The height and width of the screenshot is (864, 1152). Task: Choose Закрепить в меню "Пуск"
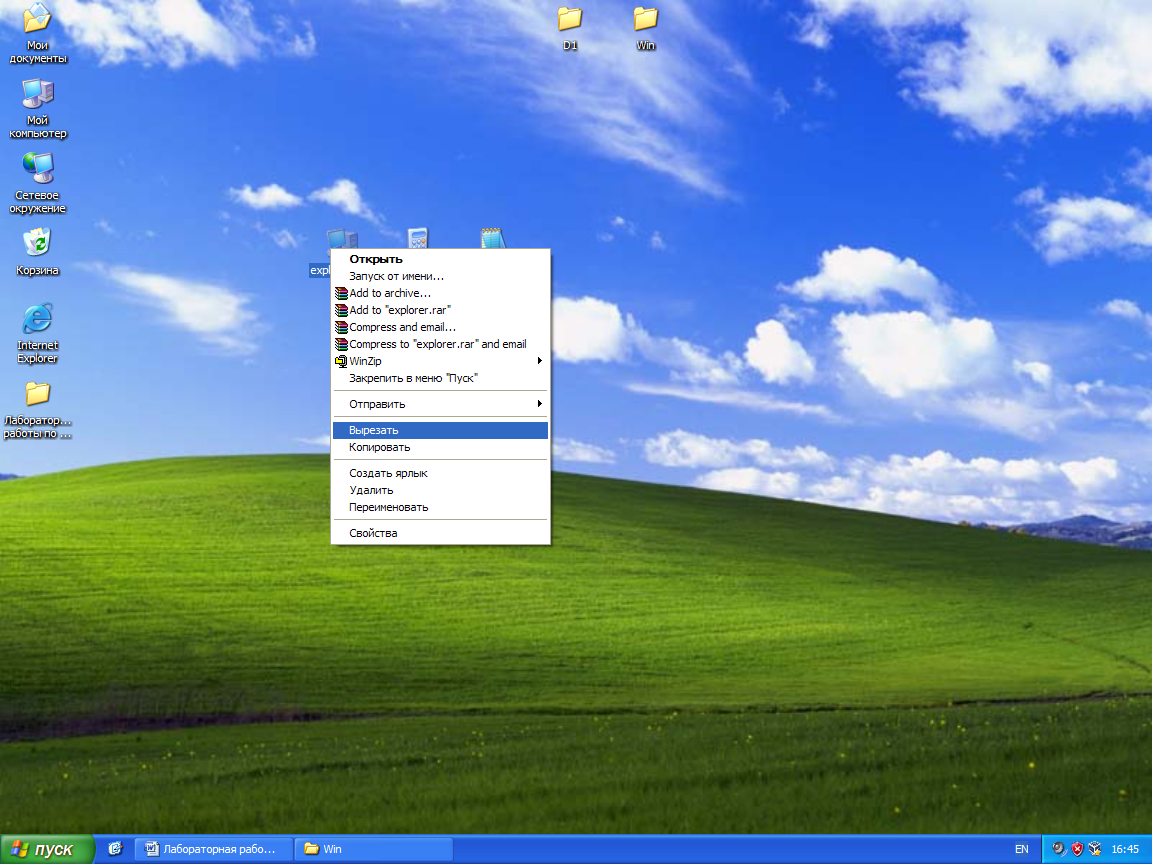[440, 378]
